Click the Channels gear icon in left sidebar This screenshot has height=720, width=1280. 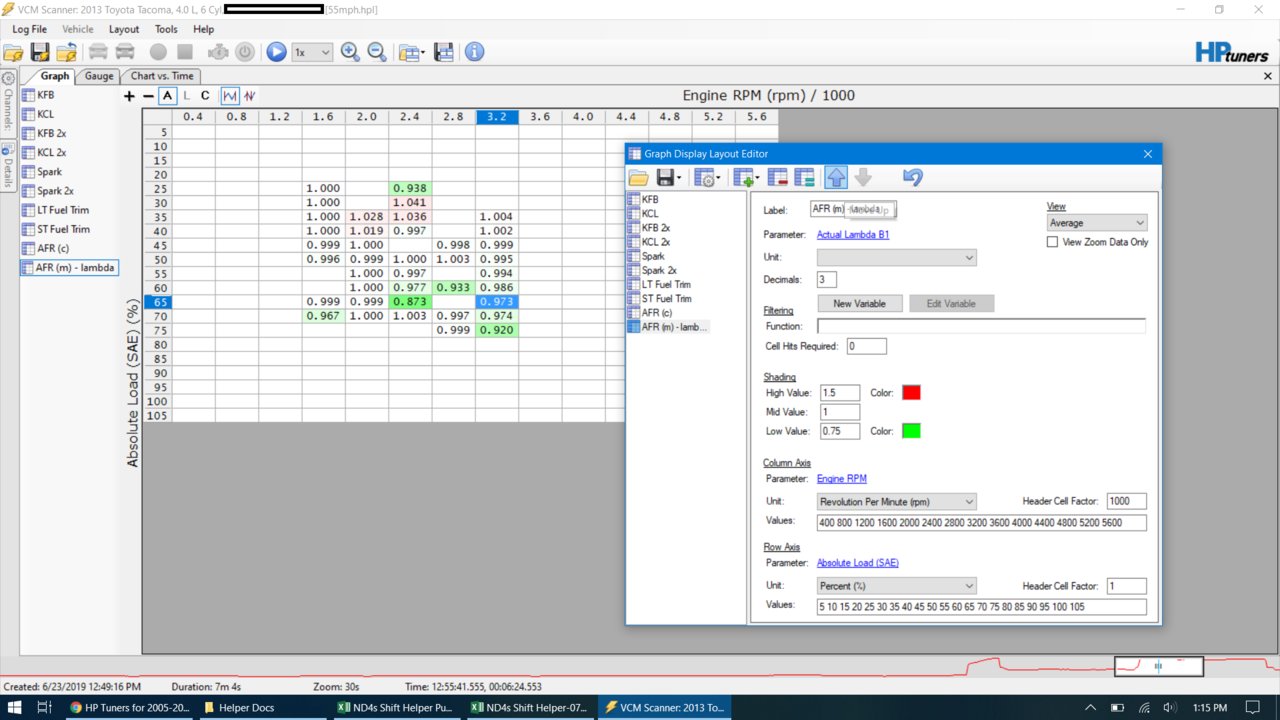pyautogui.click(x=8, y=78)
